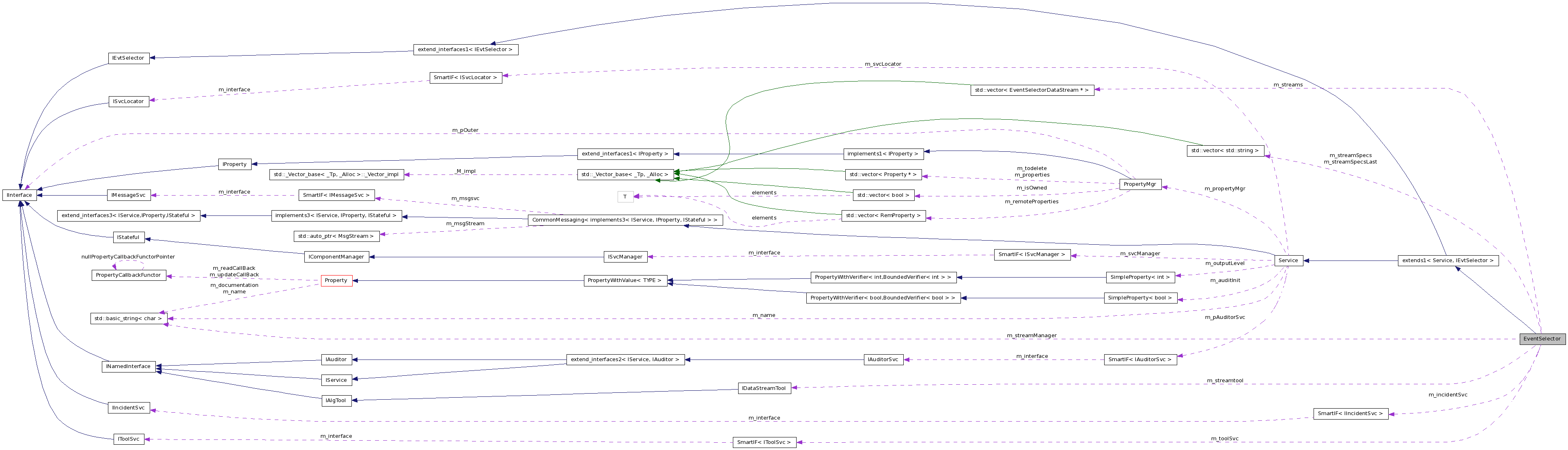This screenshot has height=450, width=1568.
Task: Select the IInterface base class node
Action: [x=19, y=195]
